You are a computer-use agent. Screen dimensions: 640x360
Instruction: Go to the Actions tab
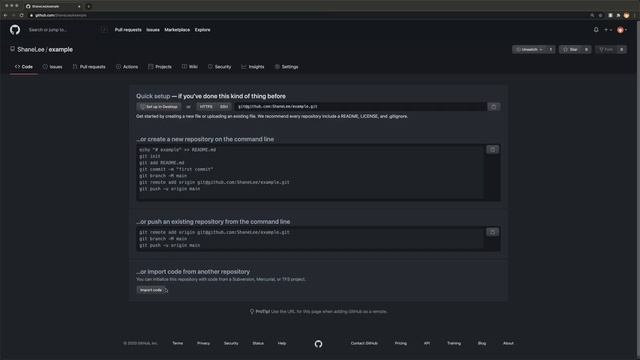click(127, 67)
